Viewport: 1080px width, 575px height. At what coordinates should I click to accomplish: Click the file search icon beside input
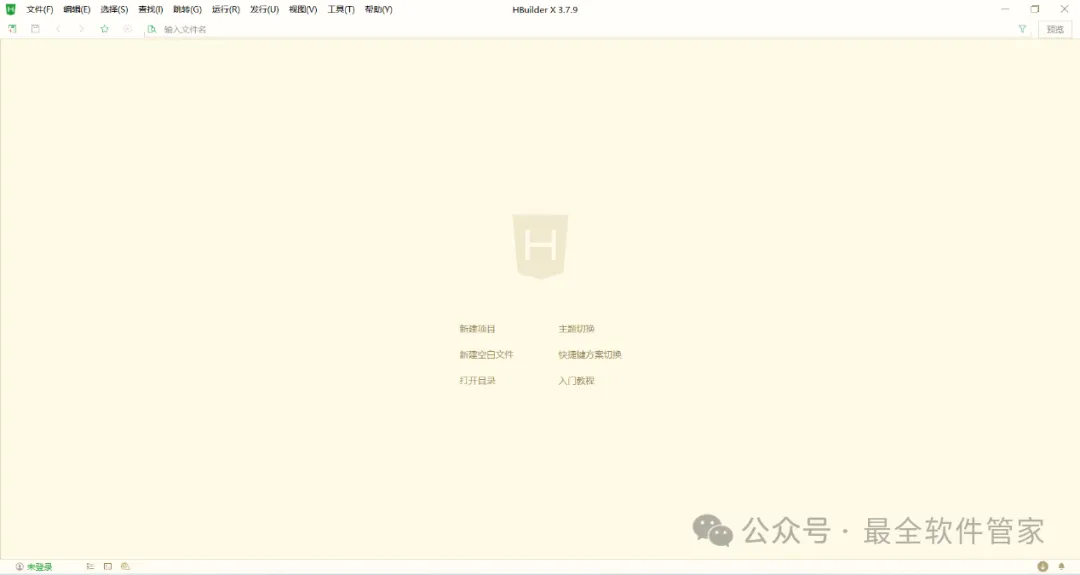click(152, 29)
